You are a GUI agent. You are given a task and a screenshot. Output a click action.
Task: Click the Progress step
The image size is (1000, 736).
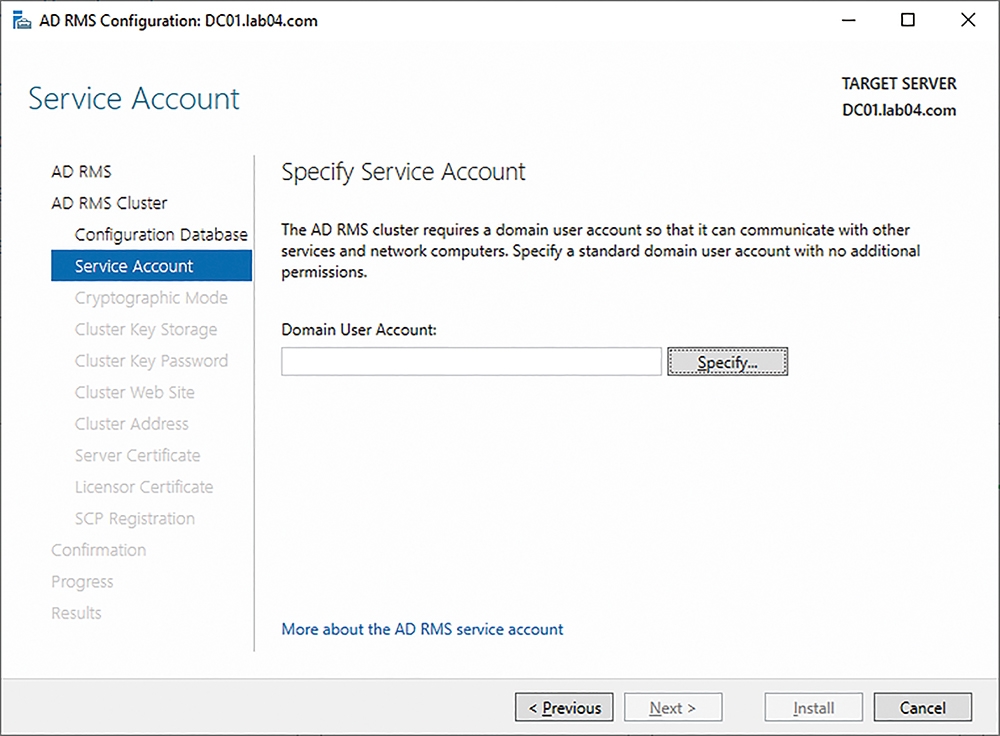click(x=82, y=582)
